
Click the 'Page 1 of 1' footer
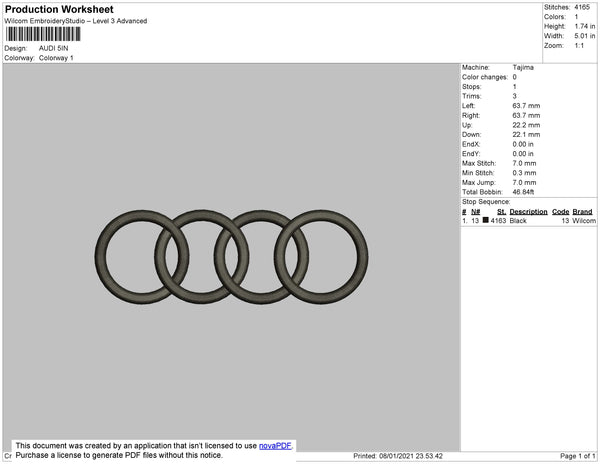pyautogui.click(x=578, y=456)
